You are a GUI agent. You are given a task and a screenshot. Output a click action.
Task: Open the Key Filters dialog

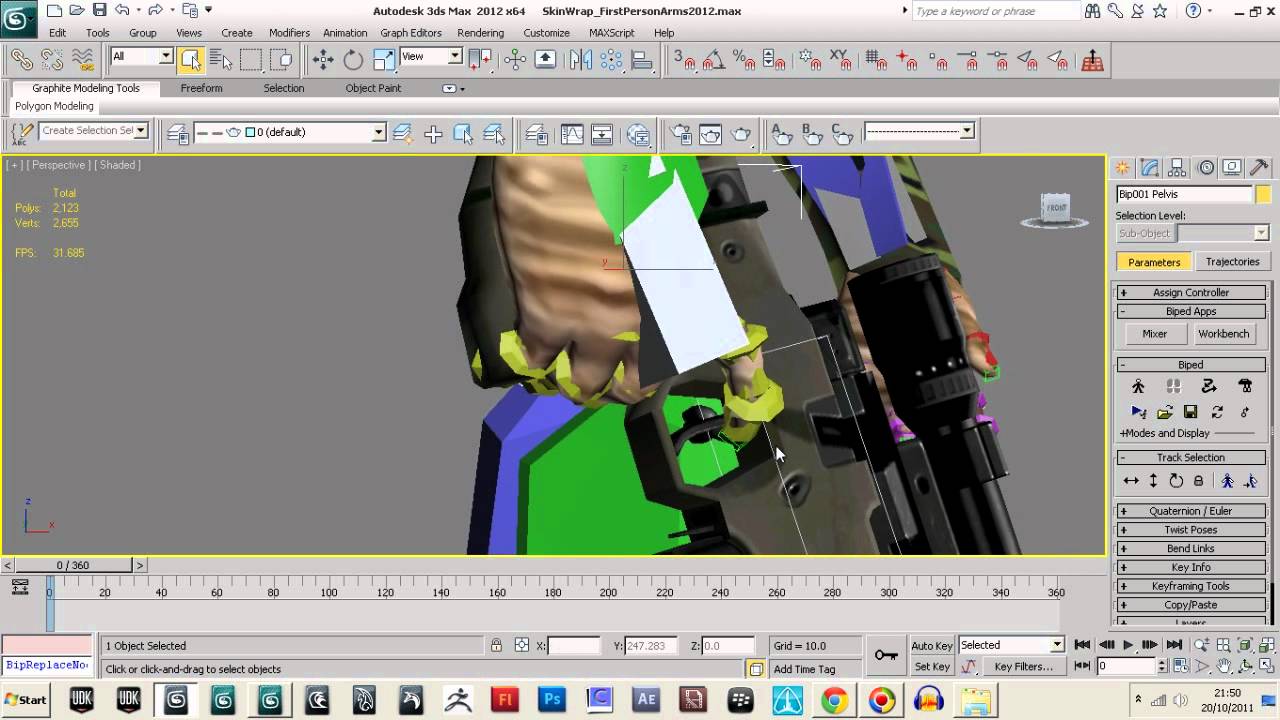(1023, 667)
